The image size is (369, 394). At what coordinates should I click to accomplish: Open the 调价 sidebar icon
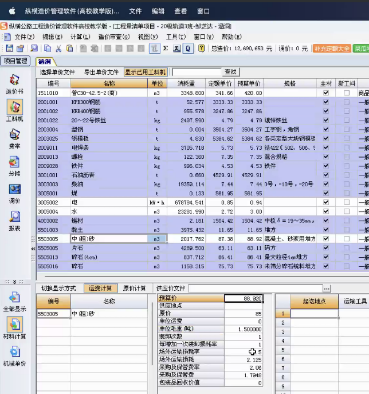tap(14, 193)
